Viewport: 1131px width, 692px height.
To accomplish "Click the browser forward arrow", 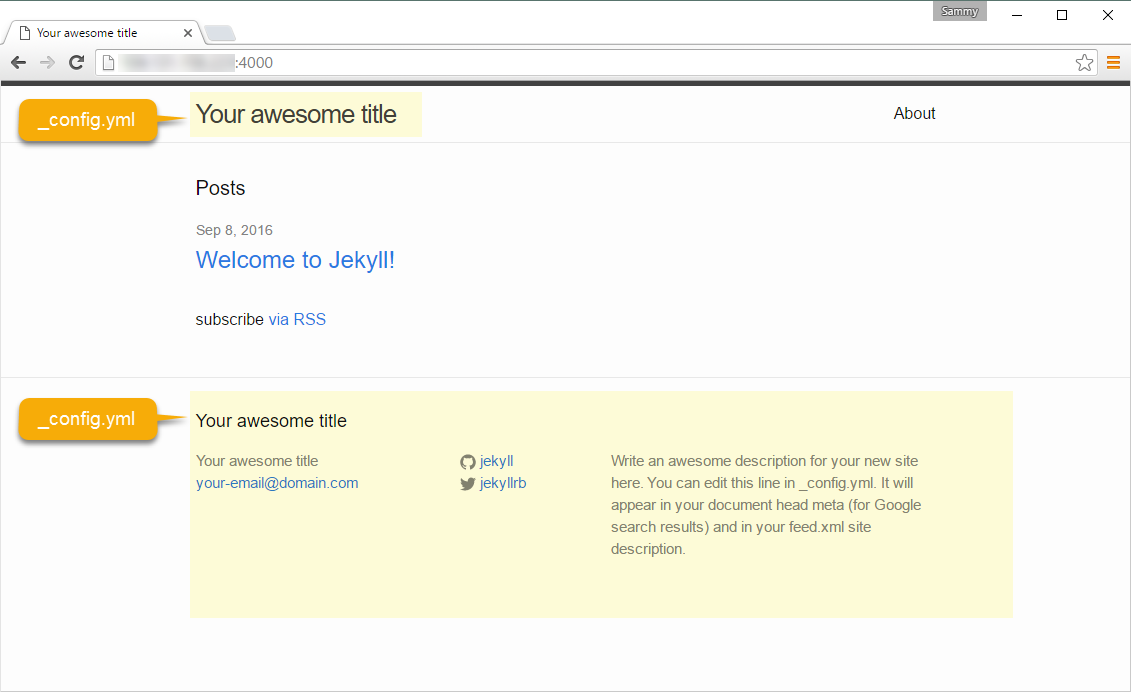I will coord(48,63).
